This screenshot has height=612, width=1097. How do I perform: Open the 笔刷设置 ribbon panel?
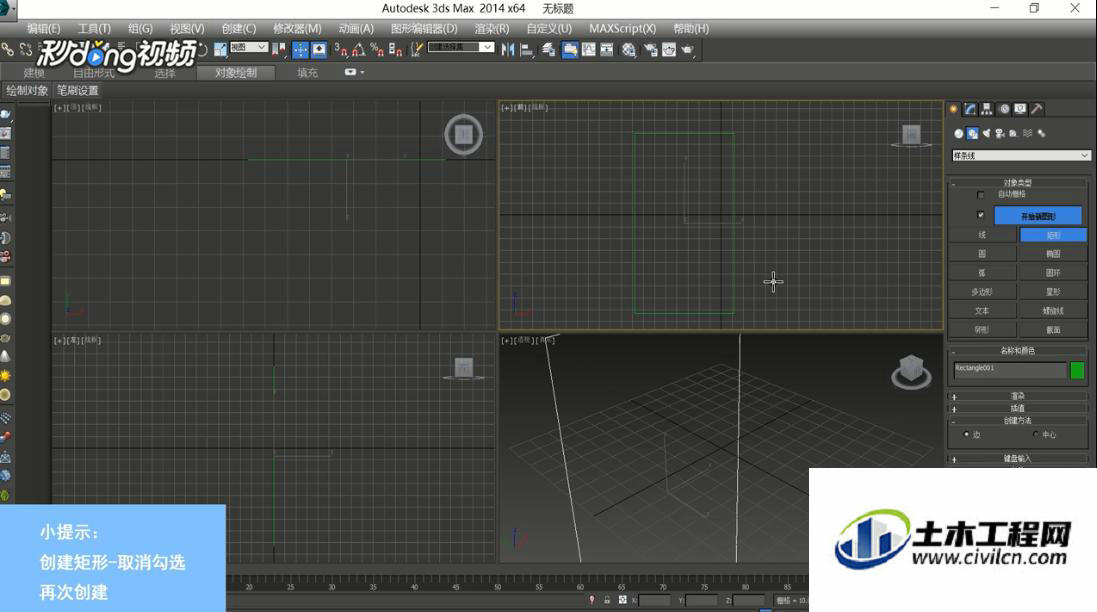[x=78, y=90]
